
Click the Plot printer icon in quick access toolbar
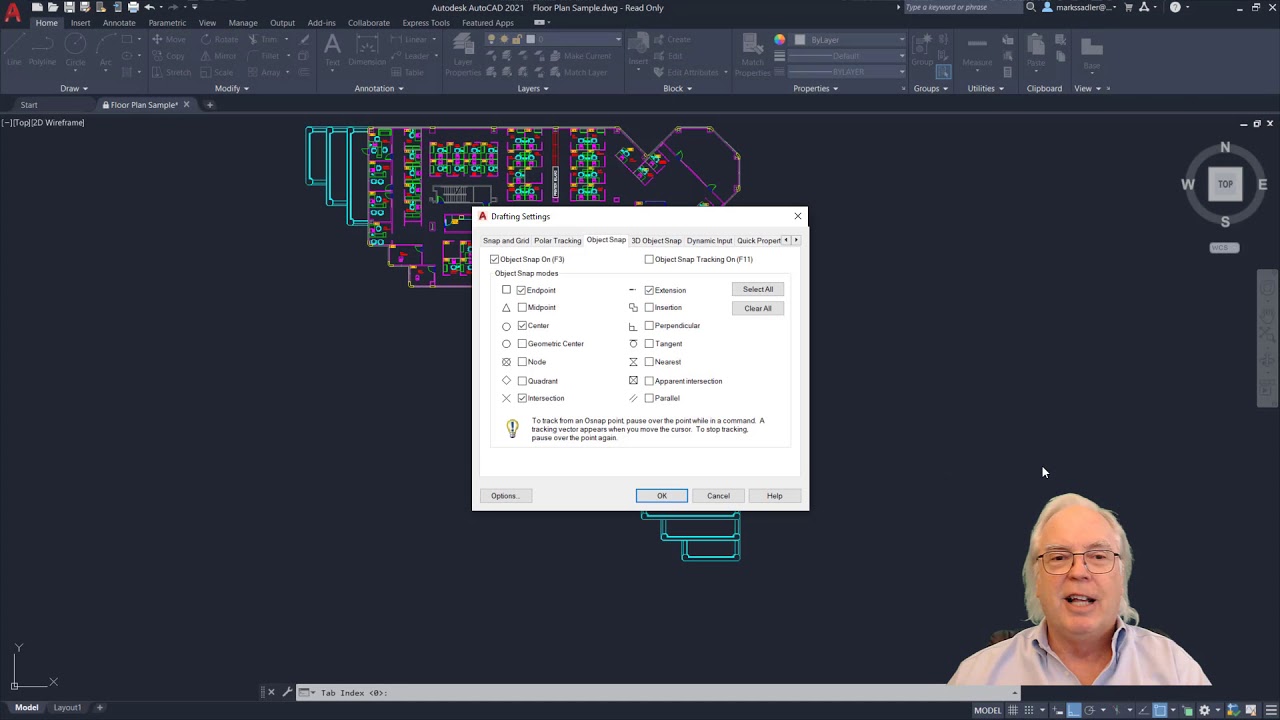(x=133, y=7)
